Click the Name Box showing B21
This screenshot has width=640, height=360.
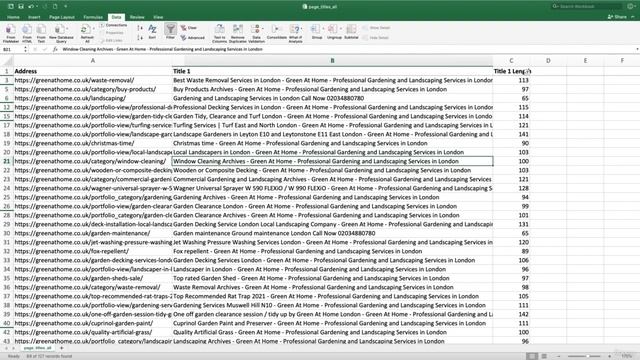coord(12,49)
